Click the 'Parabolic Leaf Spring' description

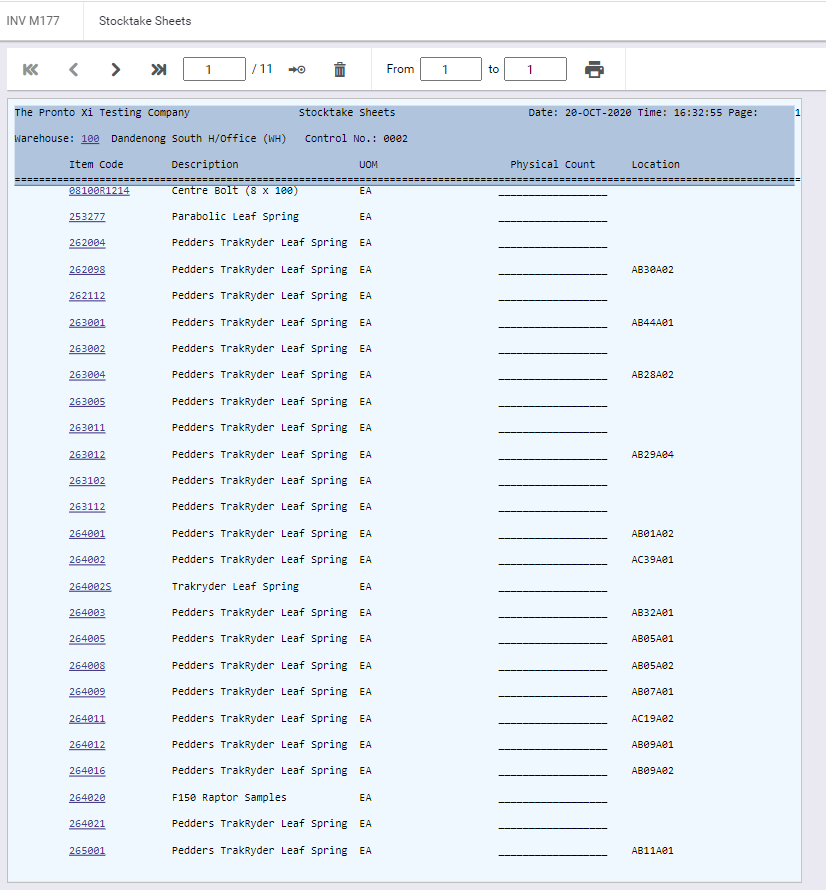pos(235,217)
